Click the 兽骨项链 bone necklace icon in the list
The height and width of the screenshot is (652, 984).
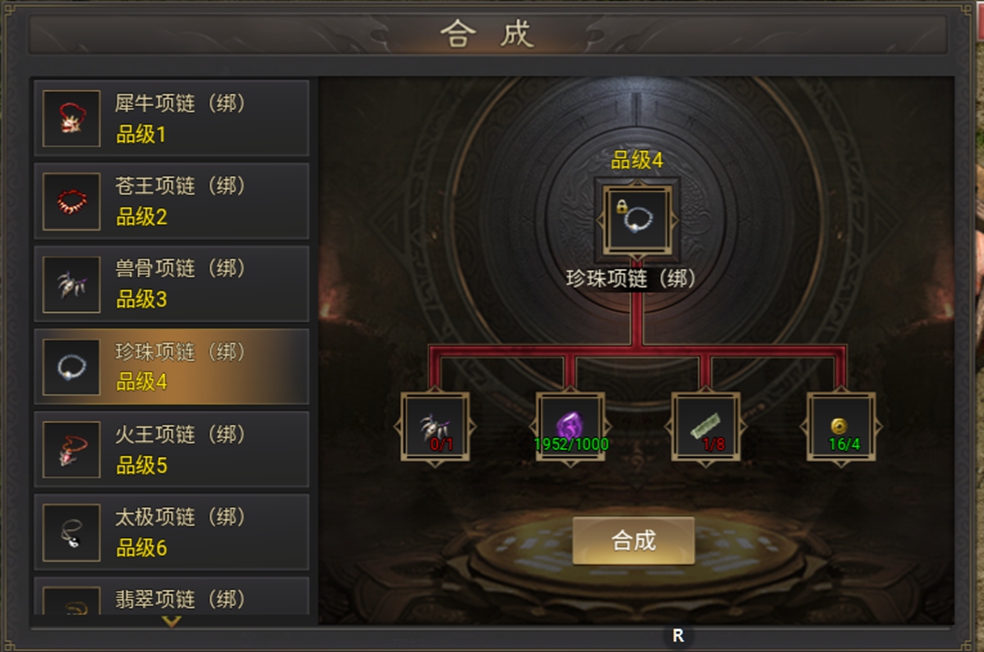pyautogui.click(x=72, y=284)
